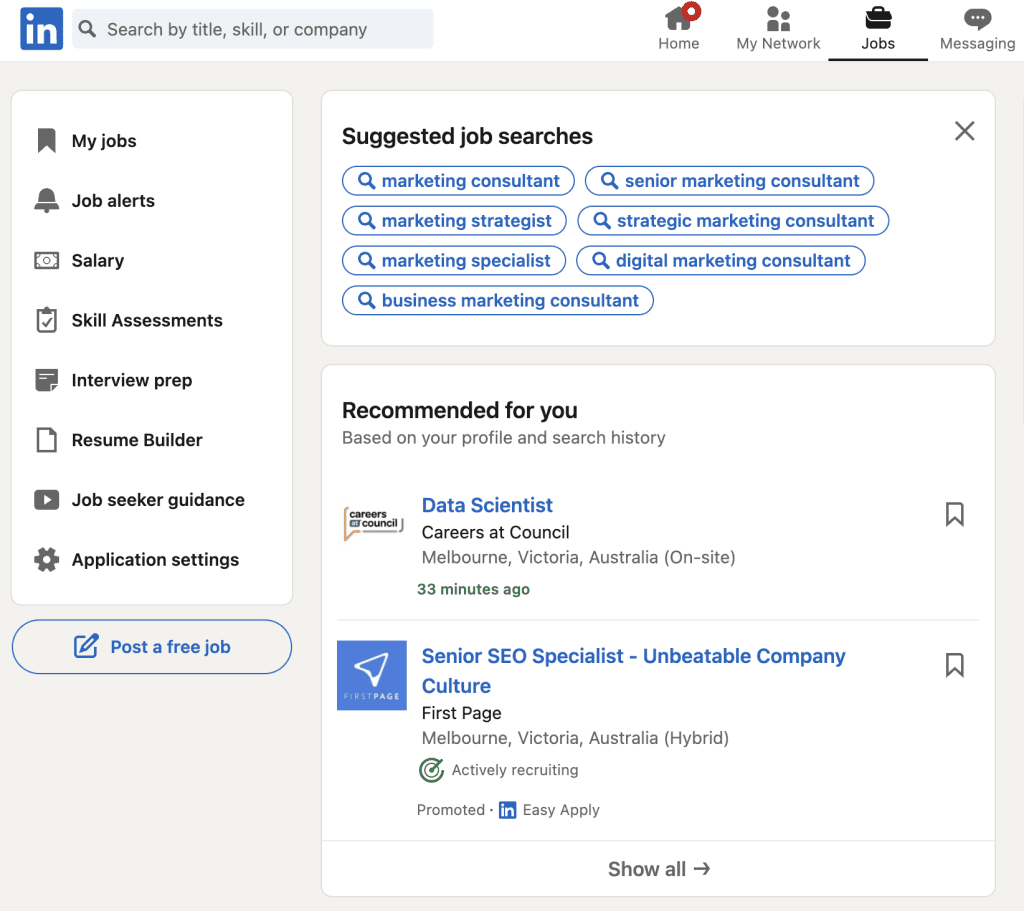This screenshot has width=1024, height=911.
Task: Click Show all recommended jobs
Action: (x=658, y=869)
